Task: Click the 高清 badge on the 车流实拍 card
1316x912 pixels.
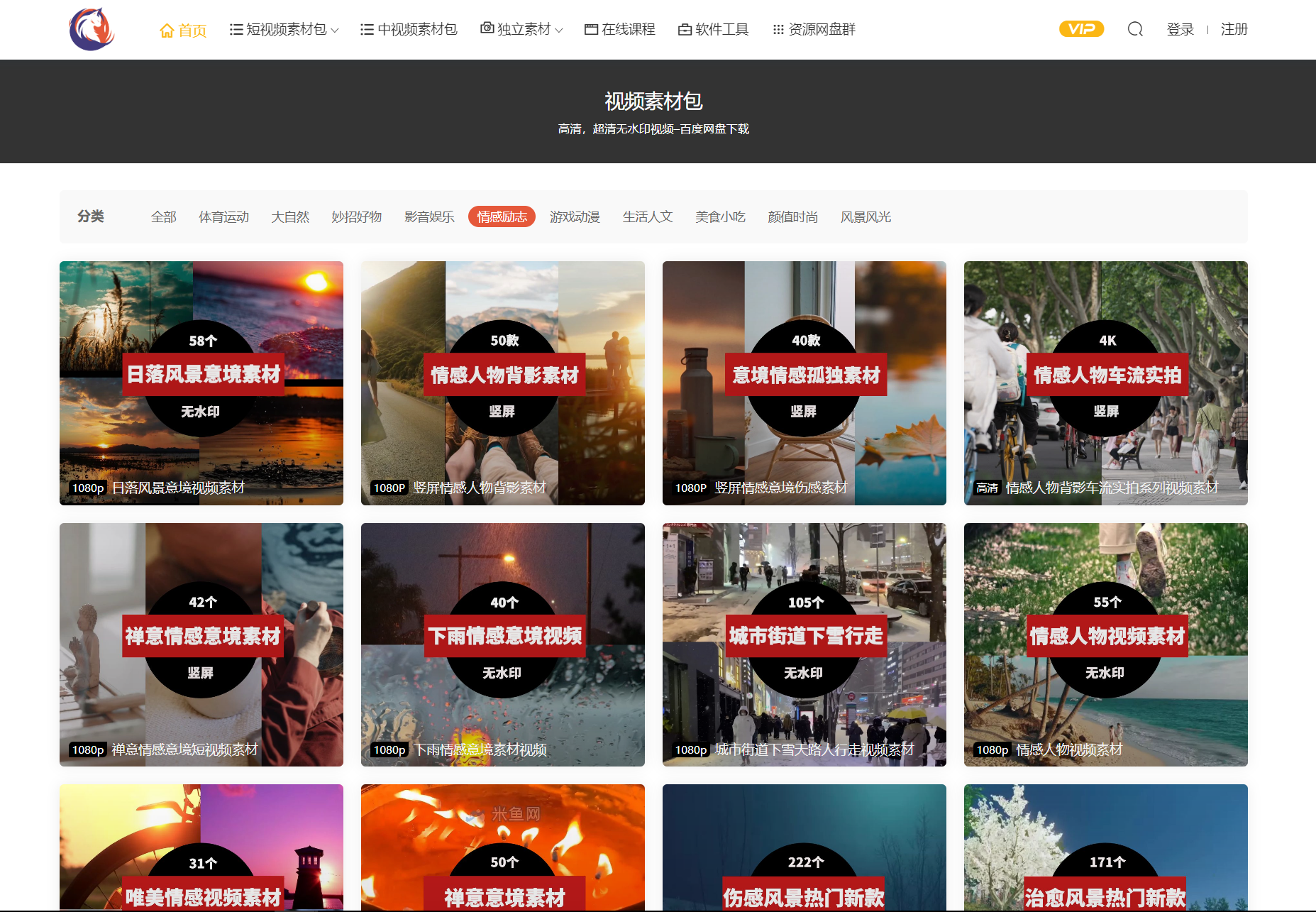Action: (x=987, y=488)
